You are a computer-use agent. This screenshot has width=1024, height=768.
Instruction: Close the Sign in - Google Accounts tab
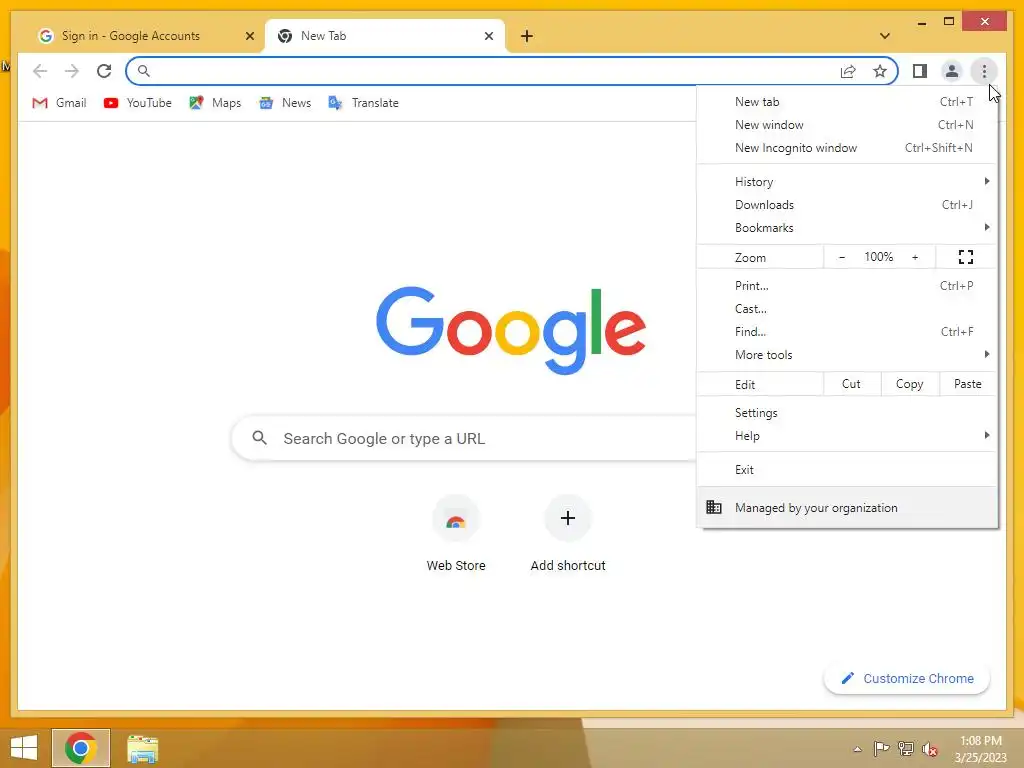[249, 36]
